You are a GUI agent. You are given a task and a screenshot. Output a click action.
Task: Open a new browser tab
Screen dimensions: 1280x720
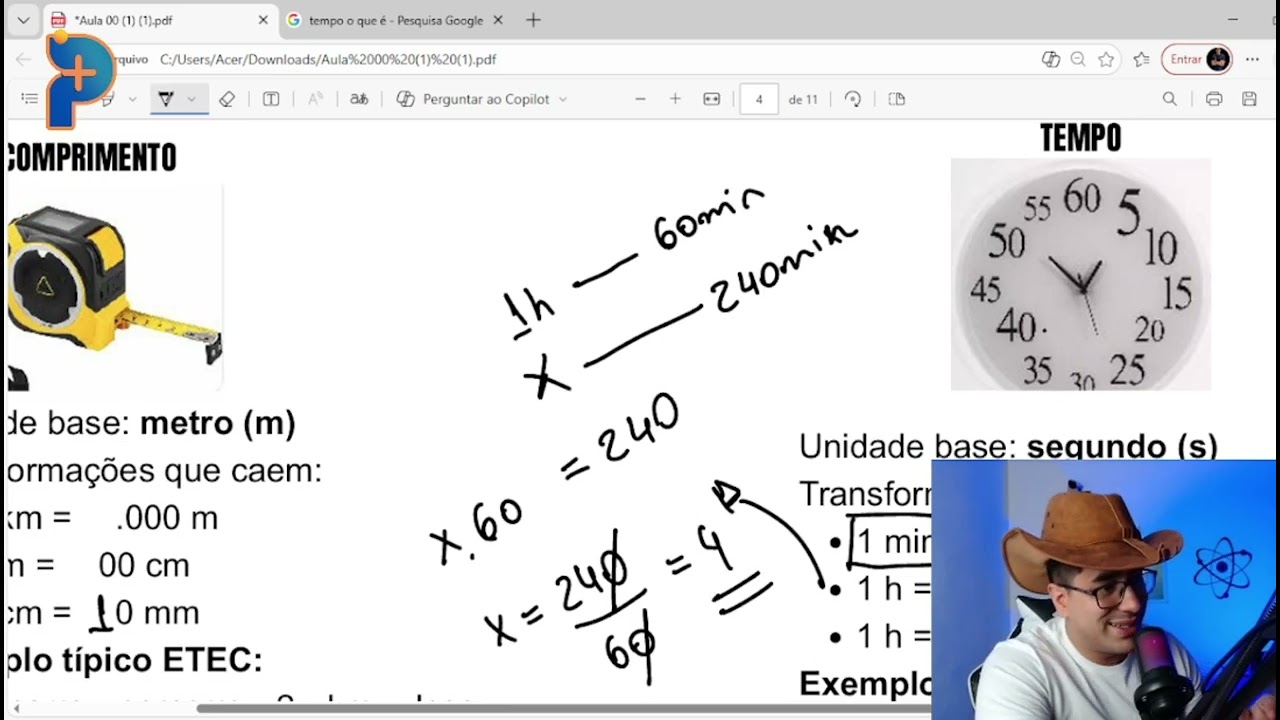tap(533, 20)
